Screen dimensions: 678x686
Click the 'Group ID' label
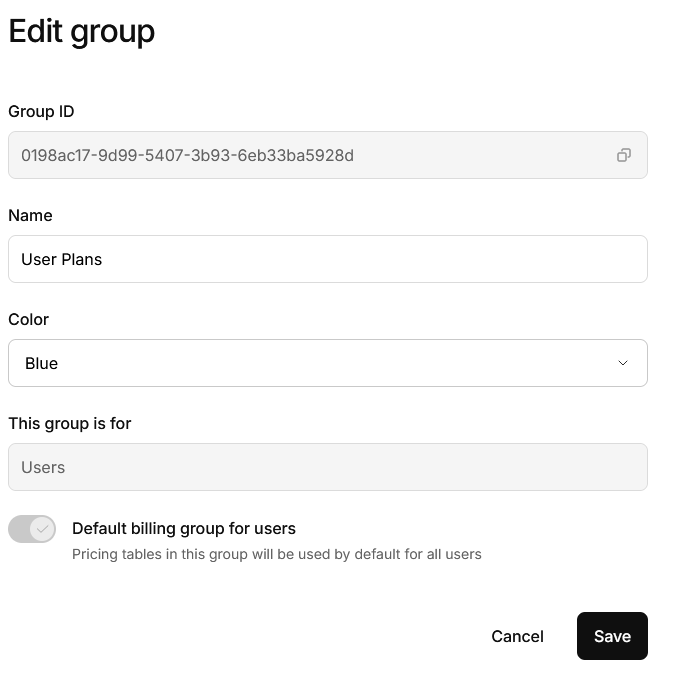pyautogui.click(x=41, y=112)
